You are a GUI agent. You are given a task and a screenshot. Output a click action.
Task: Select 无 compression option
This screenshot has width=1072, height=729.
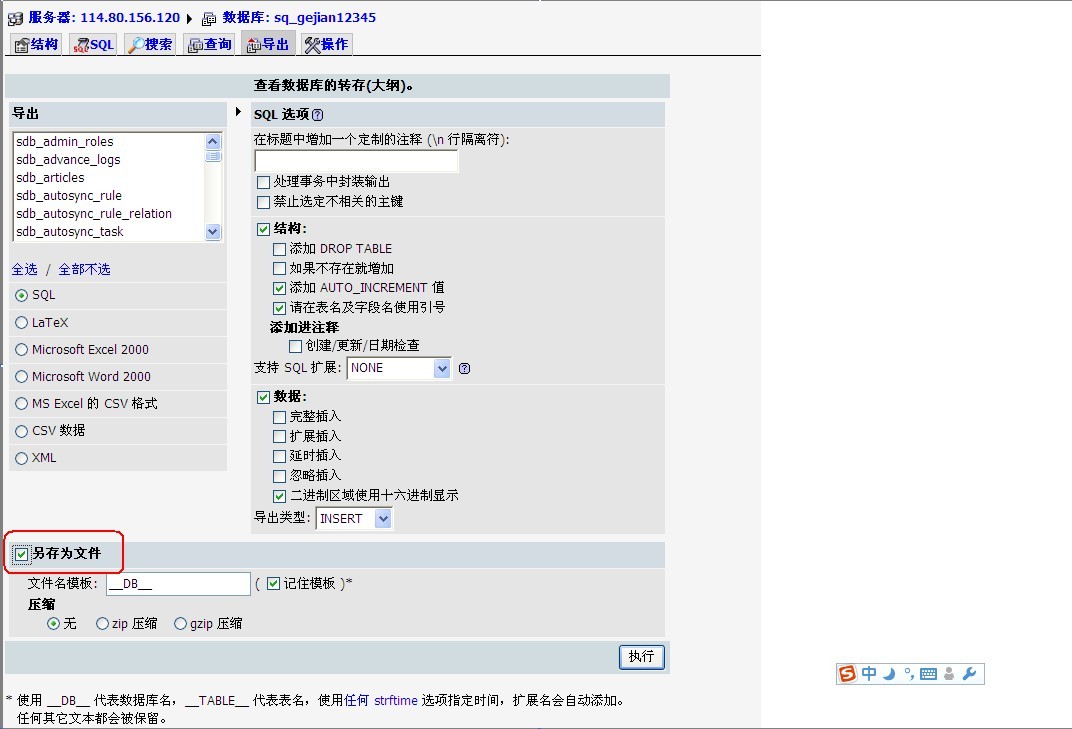click(53, 624)
